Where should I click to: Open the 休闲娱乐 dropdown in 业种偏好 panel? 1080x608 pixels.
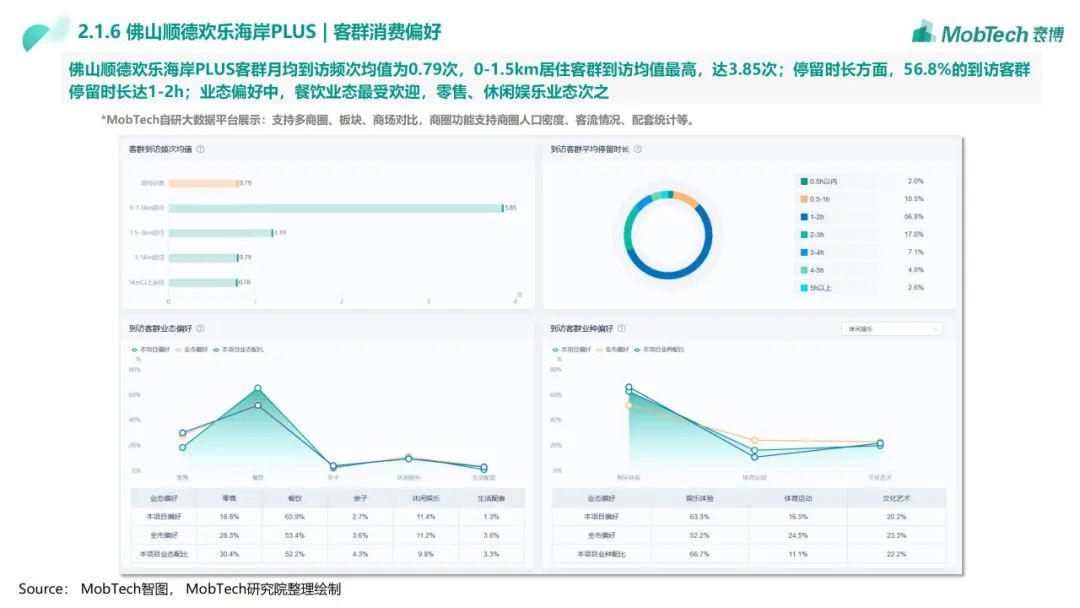tap(892, 329)
